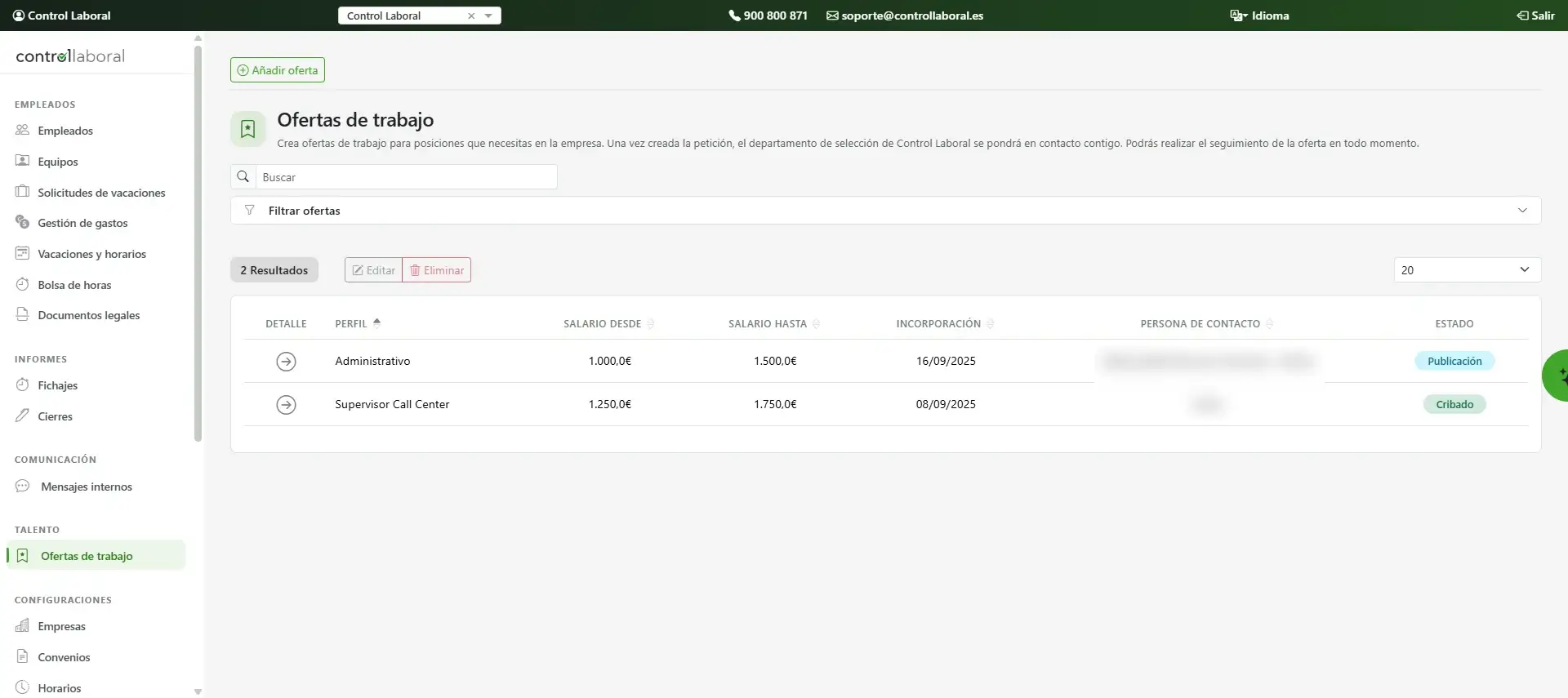This screenshot has height=698, width=1568.
Task: Click the Convenios document icon
Action: point(22,656)
